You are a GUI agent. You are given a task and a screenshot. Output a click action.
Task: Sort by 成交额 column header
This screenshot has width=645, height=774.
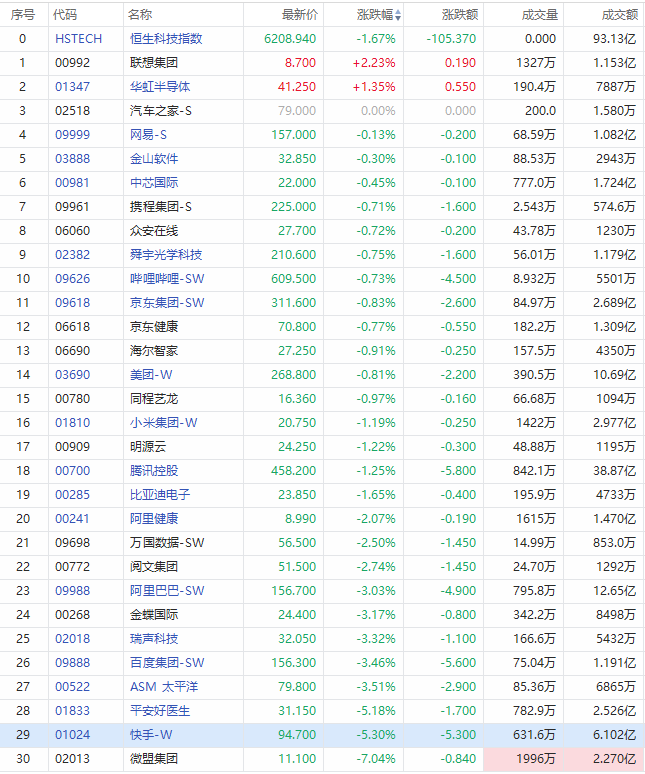[620, 15]
